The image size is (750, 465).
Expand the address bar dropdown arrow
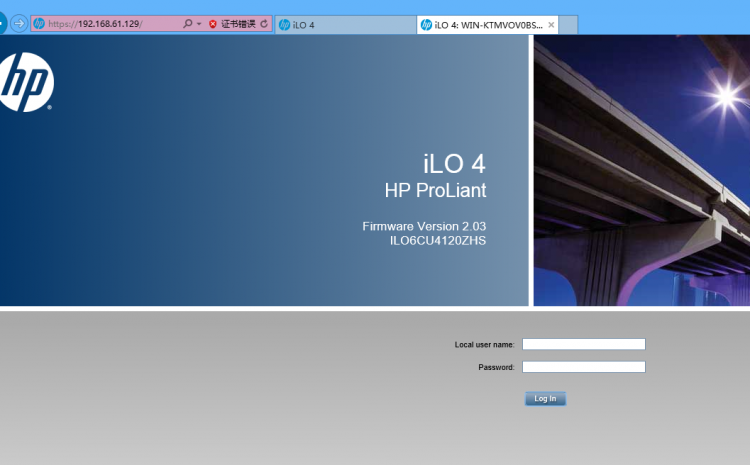199,24
